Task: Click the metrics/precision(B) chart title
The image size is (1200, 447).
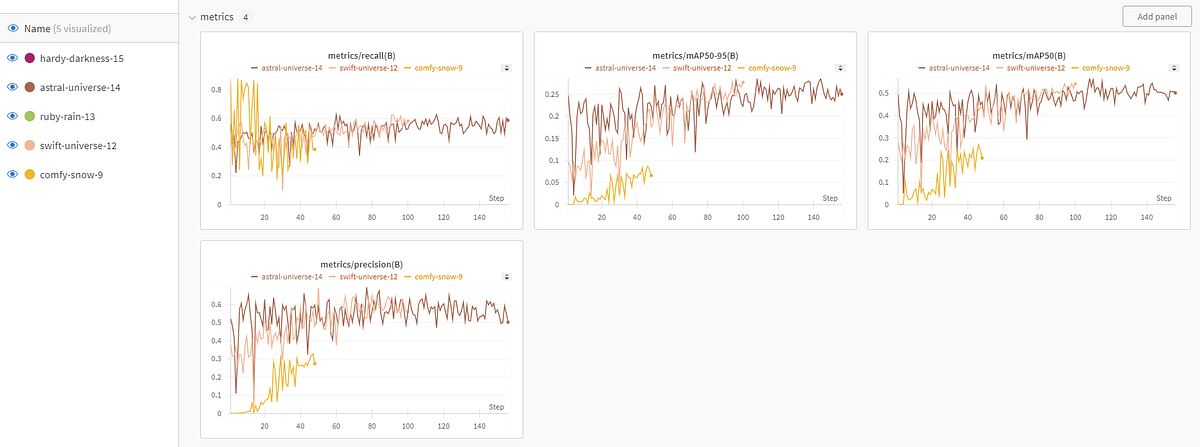Action: [x=361, y=264]
